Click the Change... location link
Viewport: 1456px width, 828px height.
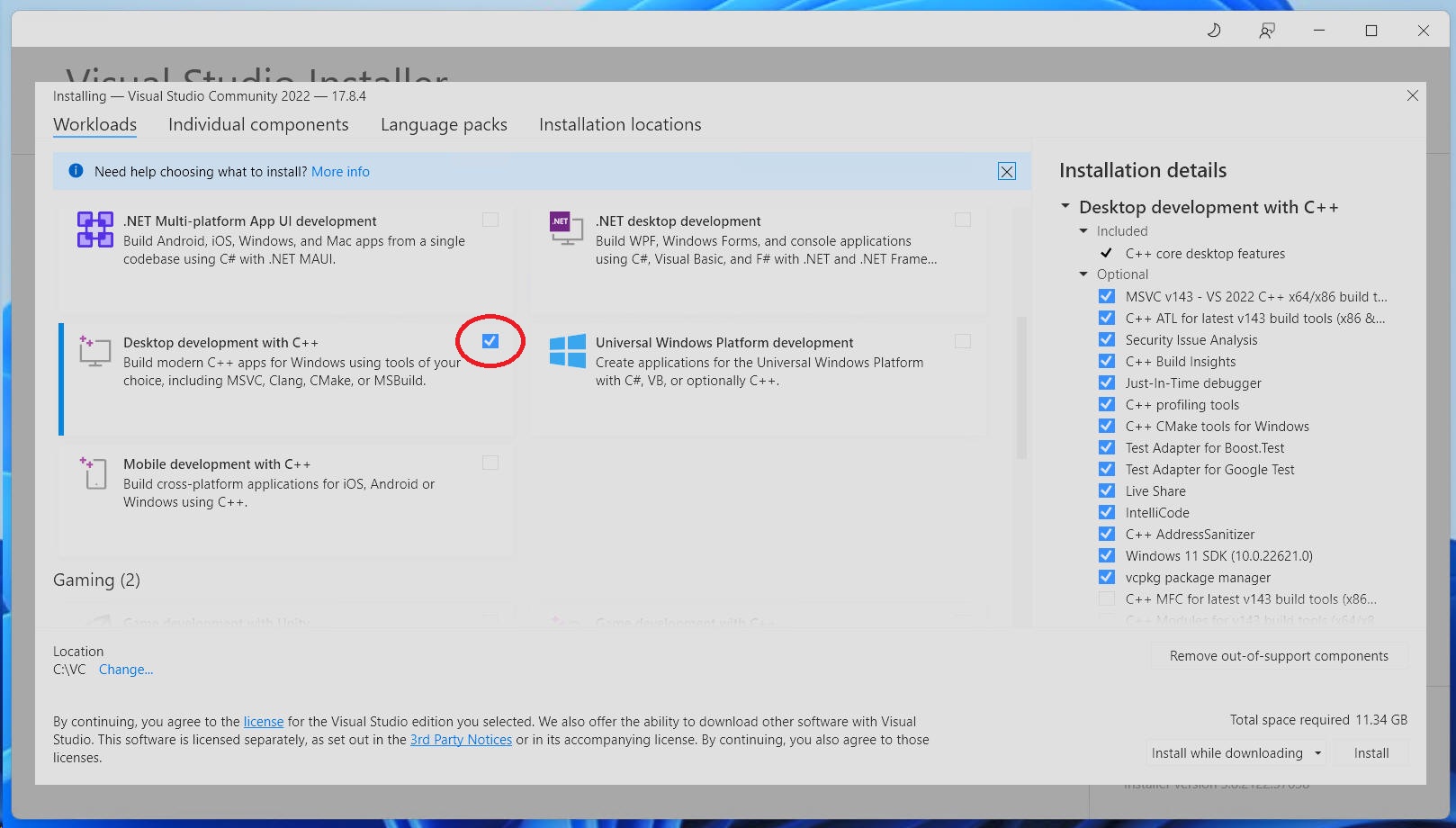click(126, 670)
